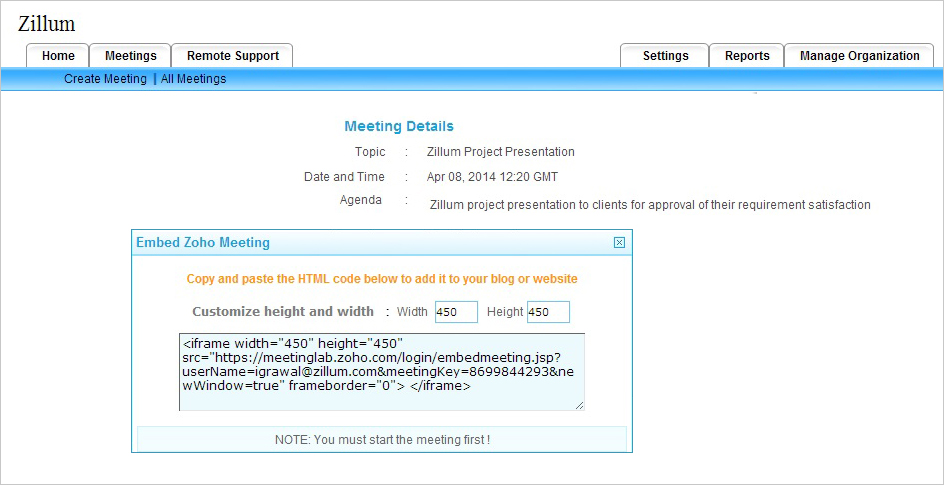The image size is (944, 485).
Task: Close the Embed Zoho Meeting dialog
Action: coord(619,242)
